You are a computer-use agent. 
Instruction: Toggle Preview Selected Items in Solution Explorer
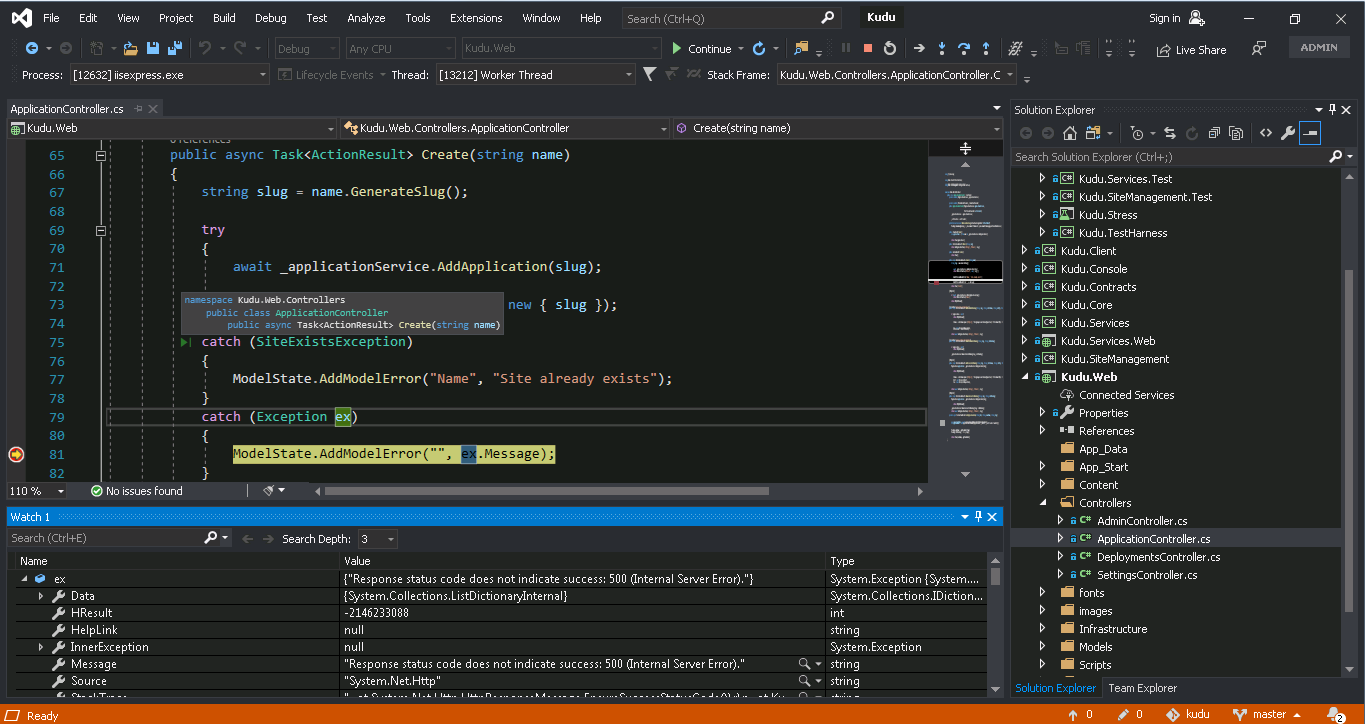tap(1310, 133)
